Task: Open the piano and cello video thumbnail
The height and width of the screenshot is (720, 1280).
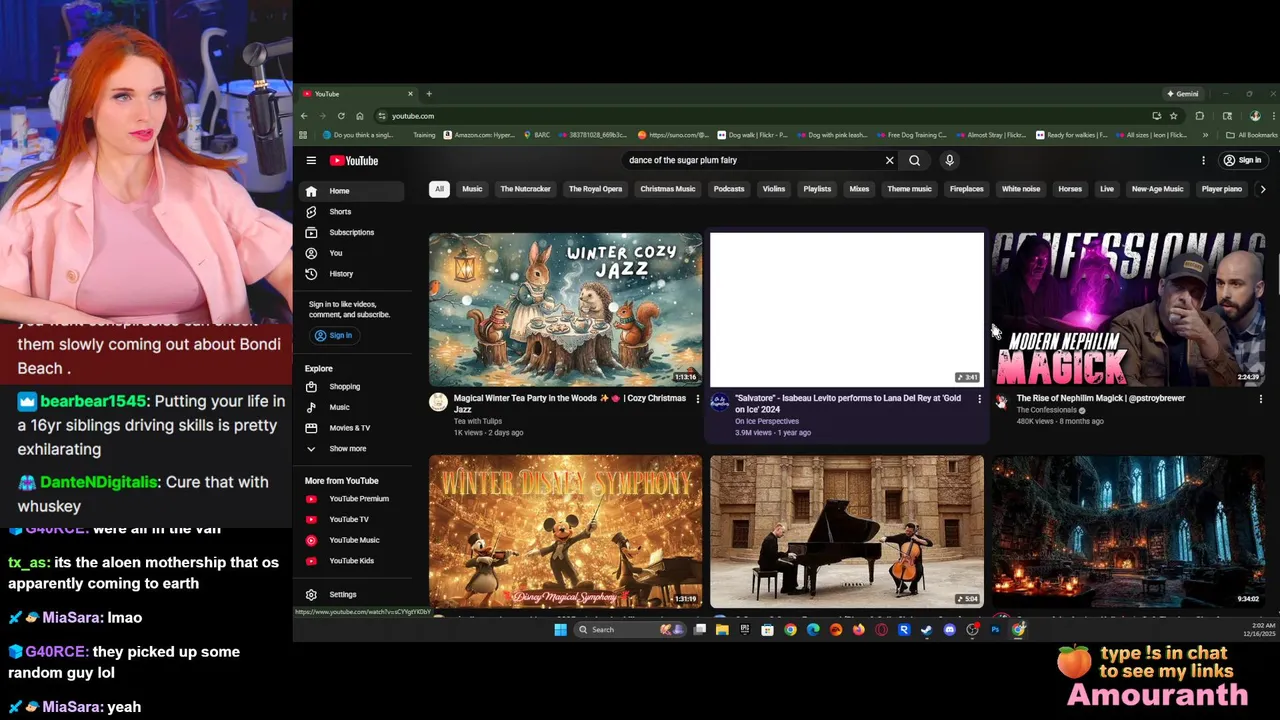Action: [847, 531]
